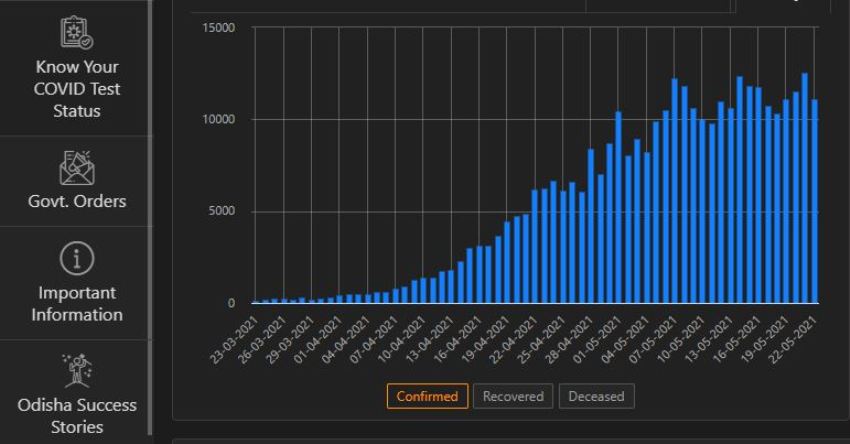Show the Recovered chart series
850x444 pixels.
coord(513,396)
